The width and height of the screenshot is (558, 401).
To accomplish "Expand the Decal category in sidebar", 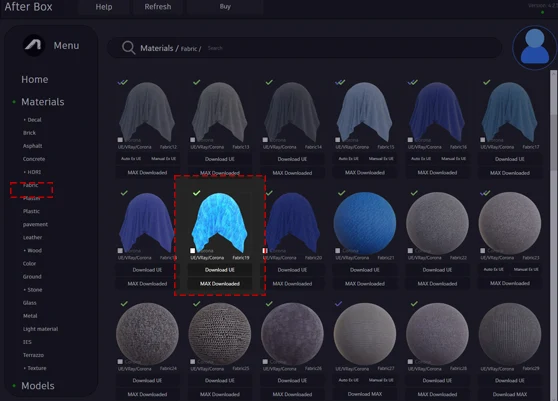I will pos(32,120).
